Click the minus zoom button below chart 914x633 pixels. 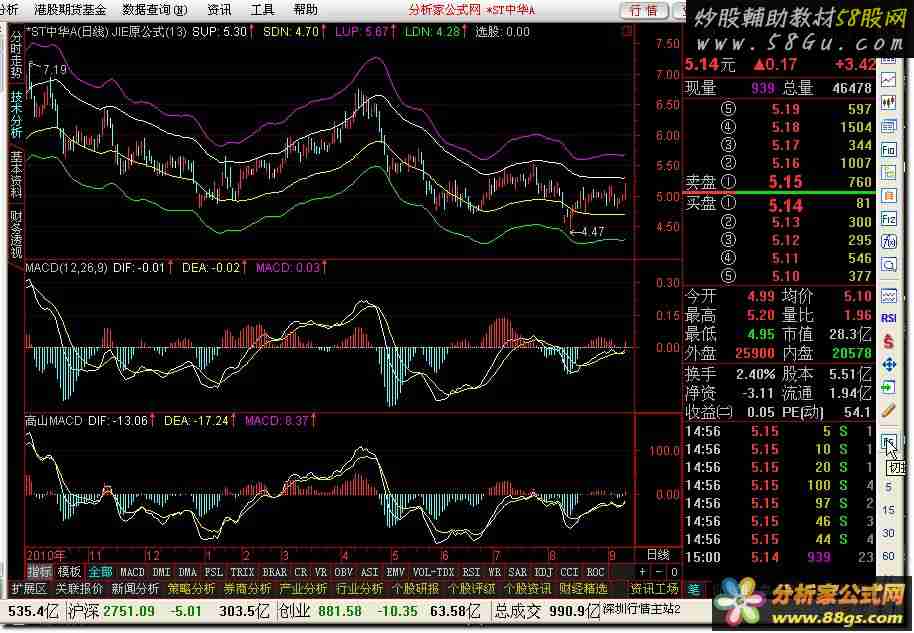(659, 572)
